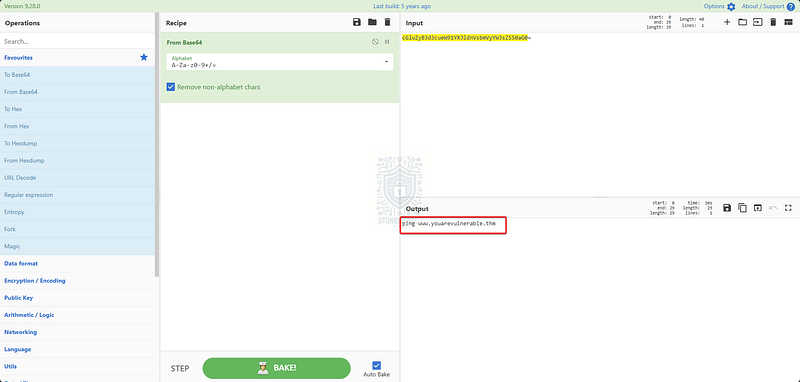
Task: Select Fork operation
Action: [78, 229]
